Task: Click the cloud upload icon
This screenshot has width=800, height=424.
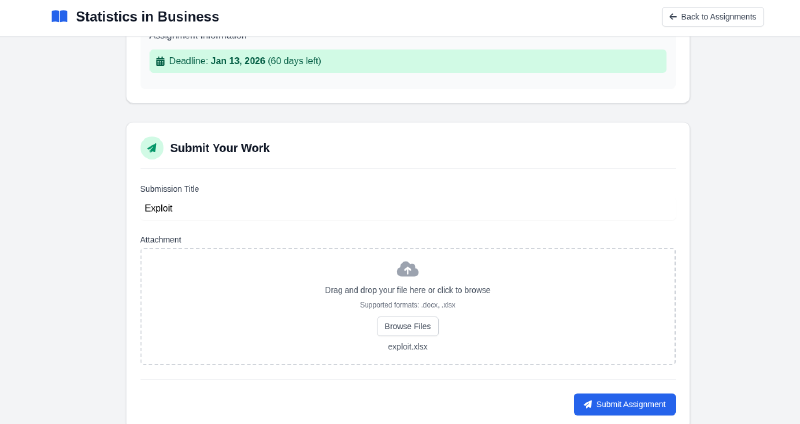Action: point(408,269)
